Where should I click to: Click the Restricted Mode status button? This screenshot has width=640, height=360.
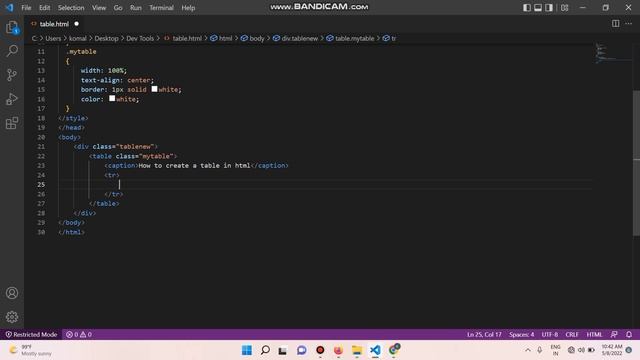click(31, 334)
